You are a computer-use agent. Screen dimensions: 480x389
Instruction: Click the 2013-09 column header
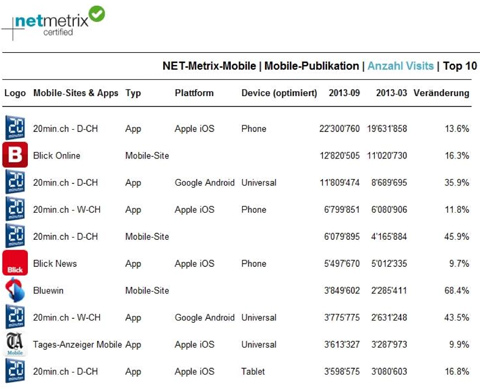coord(344,93)
